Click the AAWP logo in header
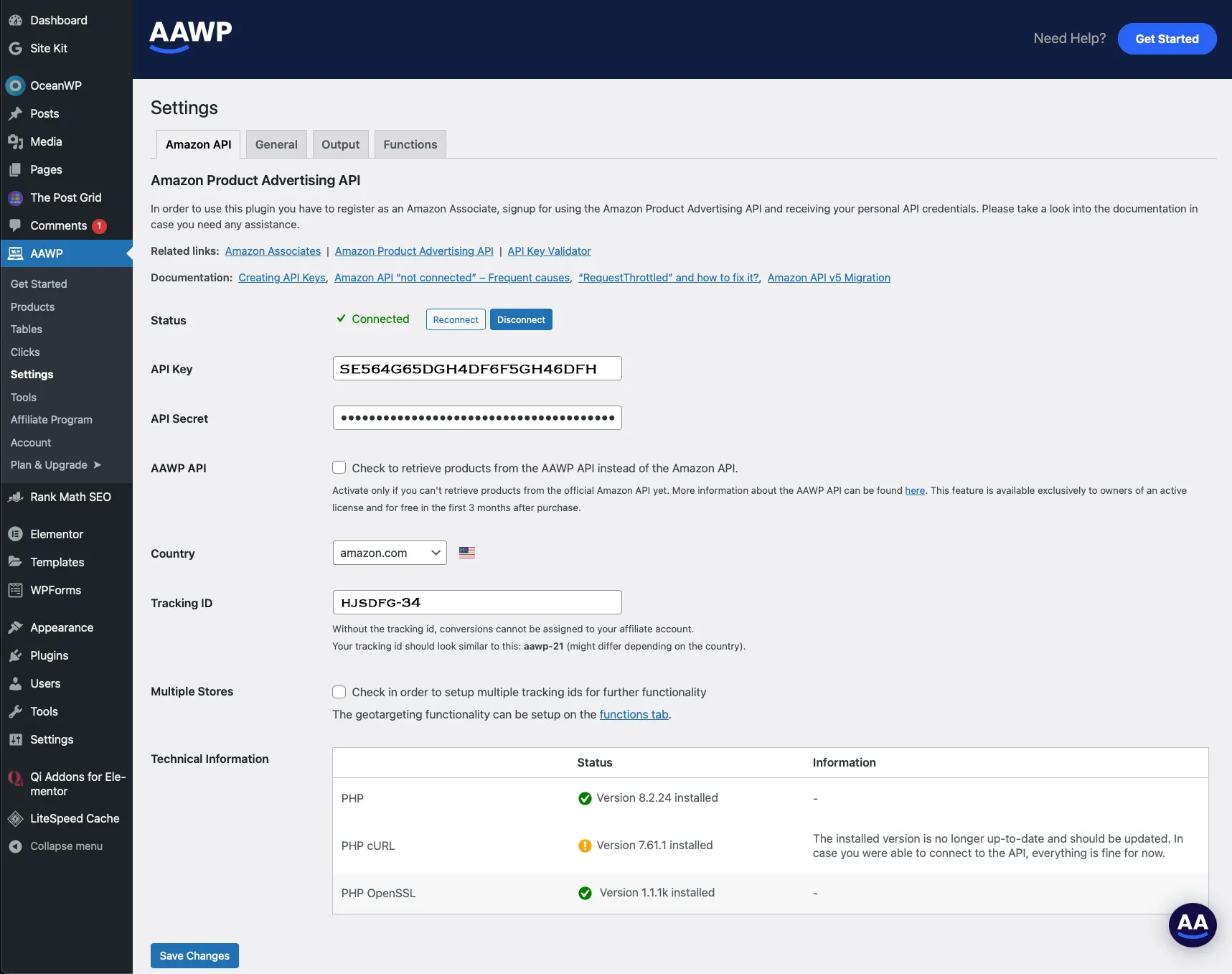 point(191,37)
